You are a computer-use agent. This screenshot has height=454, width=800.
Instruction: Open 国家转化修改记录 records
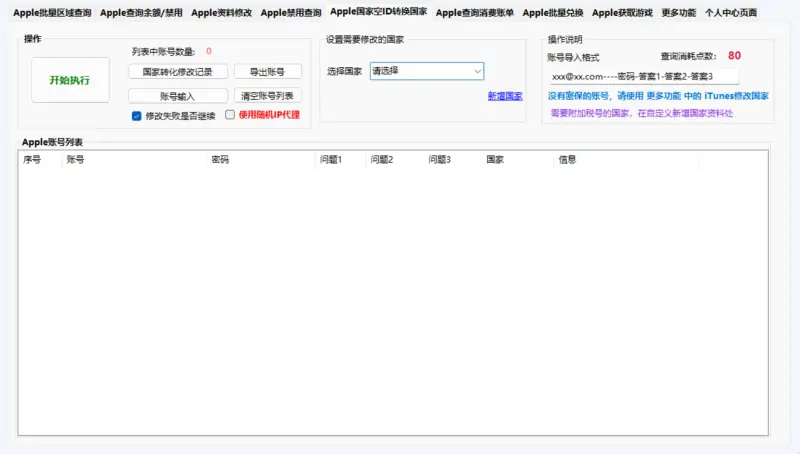click(x=178, y=72)
